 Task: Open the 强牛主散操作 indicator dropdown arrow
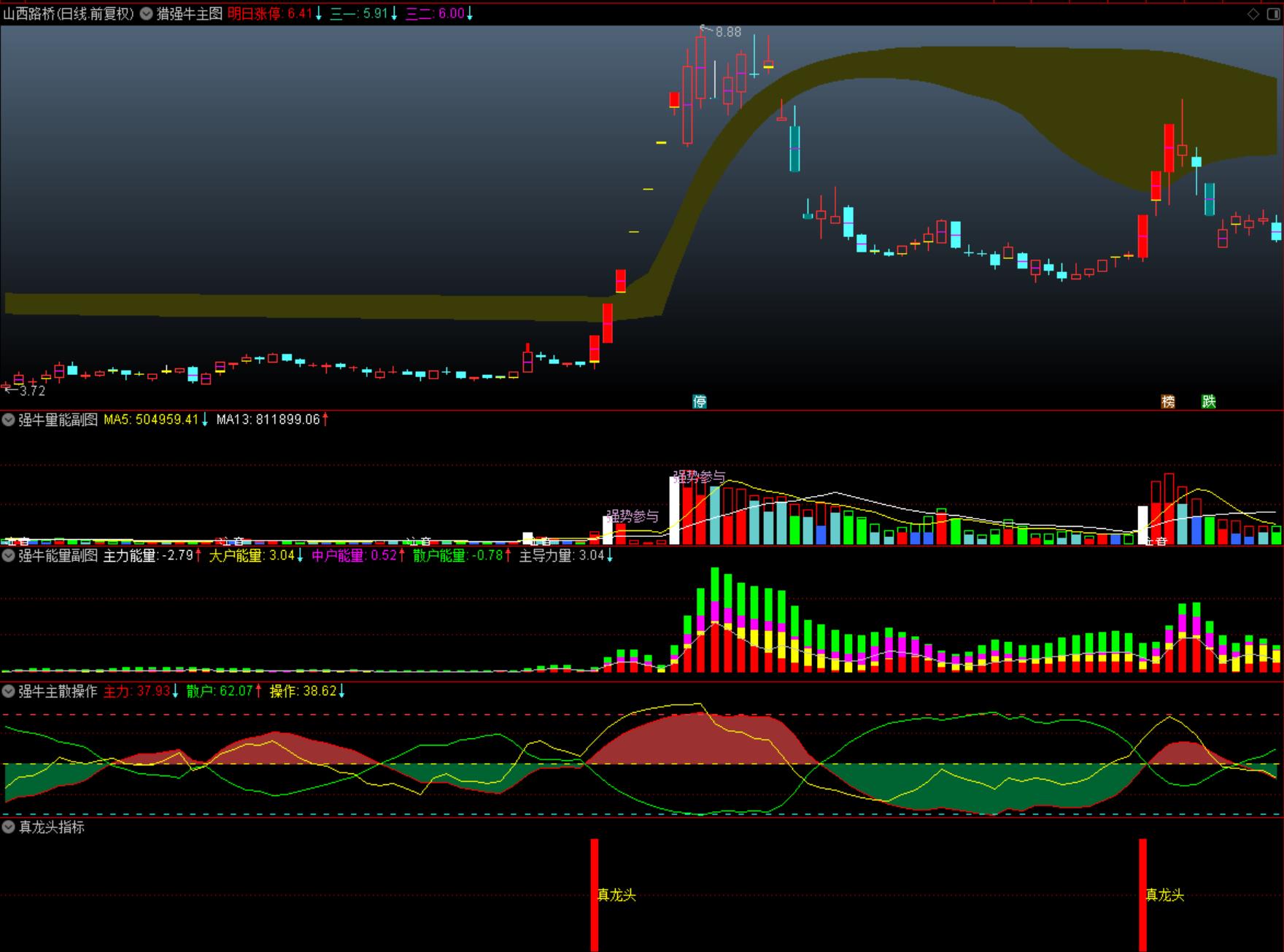tap(9, 691)
